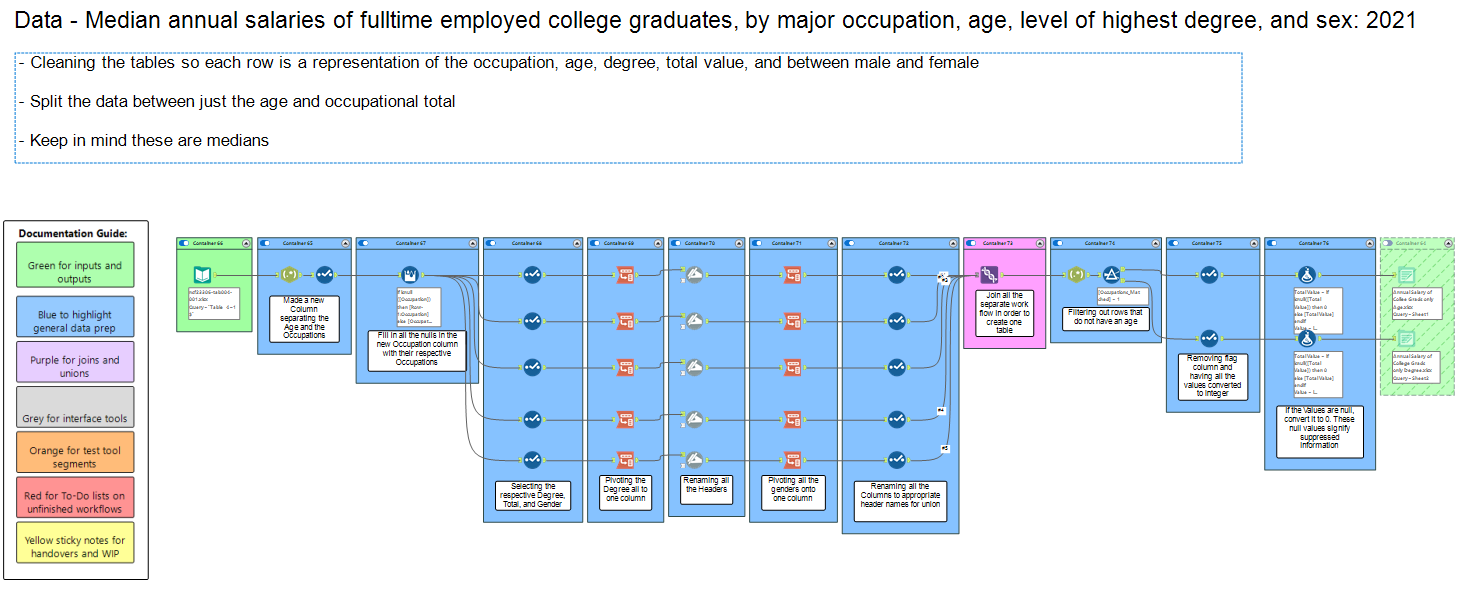1479x605 pixels.
Task: Click the top Transpose tool in Container 69
Action: pos(625,274)
